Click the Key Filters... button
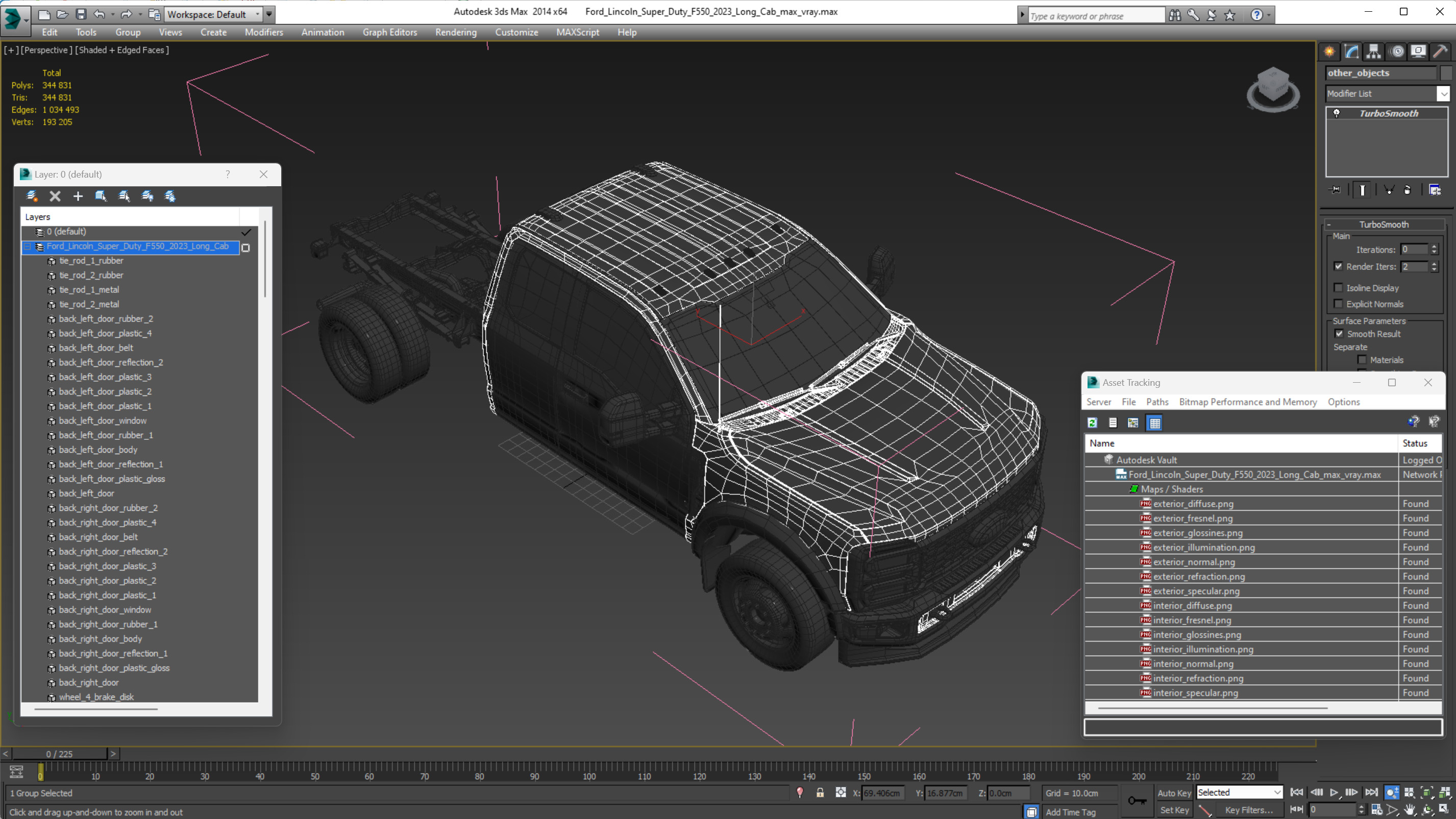 pos(1249,810)
